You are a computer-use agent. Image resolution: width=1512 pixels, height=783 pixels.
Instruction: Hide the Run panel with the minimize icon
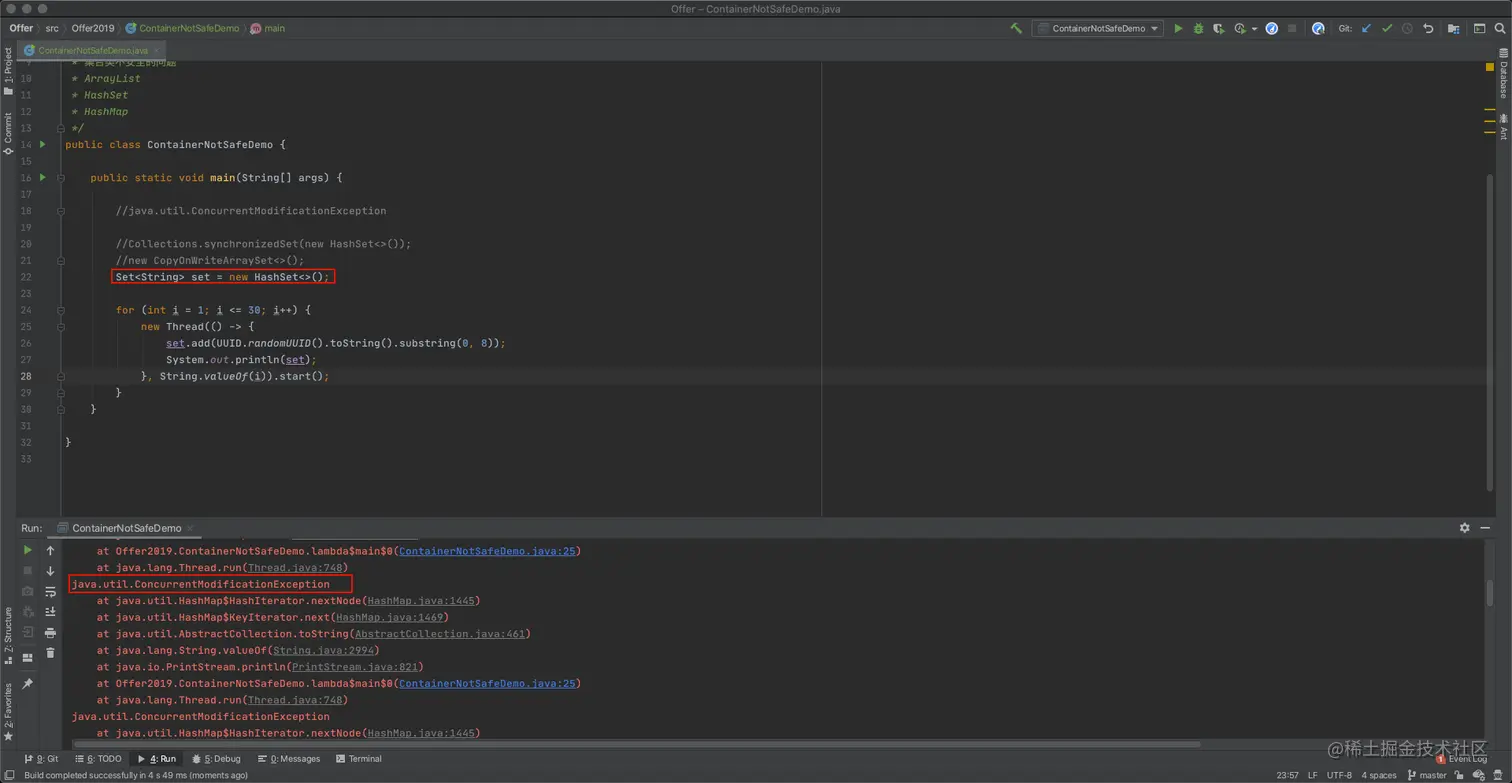(x=1486, y=528)
